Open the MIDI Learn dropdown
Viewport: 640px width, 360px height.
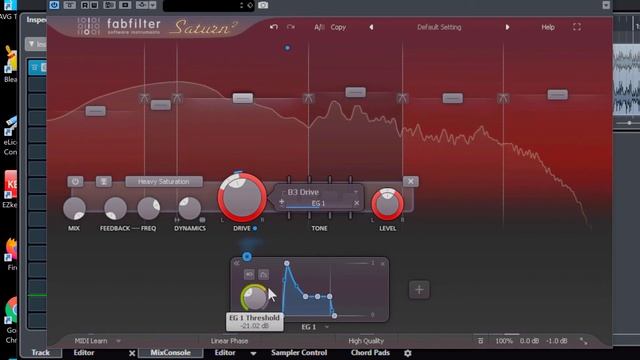pyautogui.click(x=97, y=341)
